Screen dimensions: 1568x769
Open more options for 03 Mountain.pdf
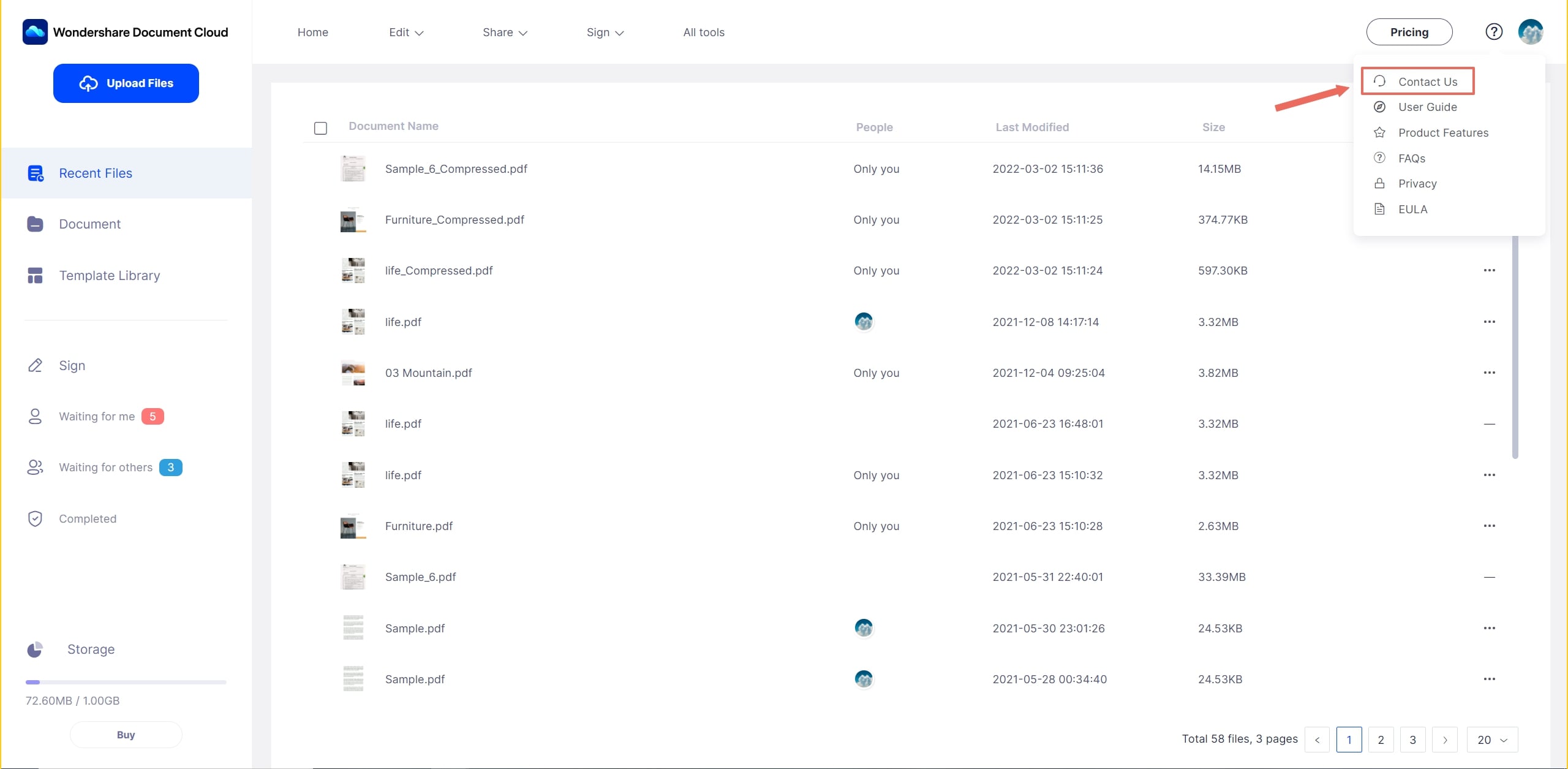coord(1490,373)
